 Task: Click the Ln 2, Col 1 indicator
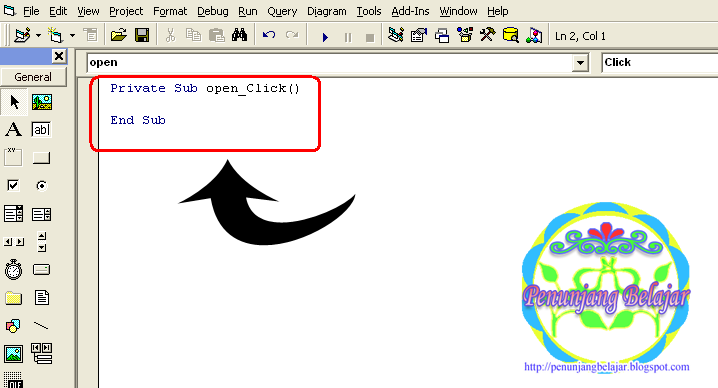coord(580,36)
